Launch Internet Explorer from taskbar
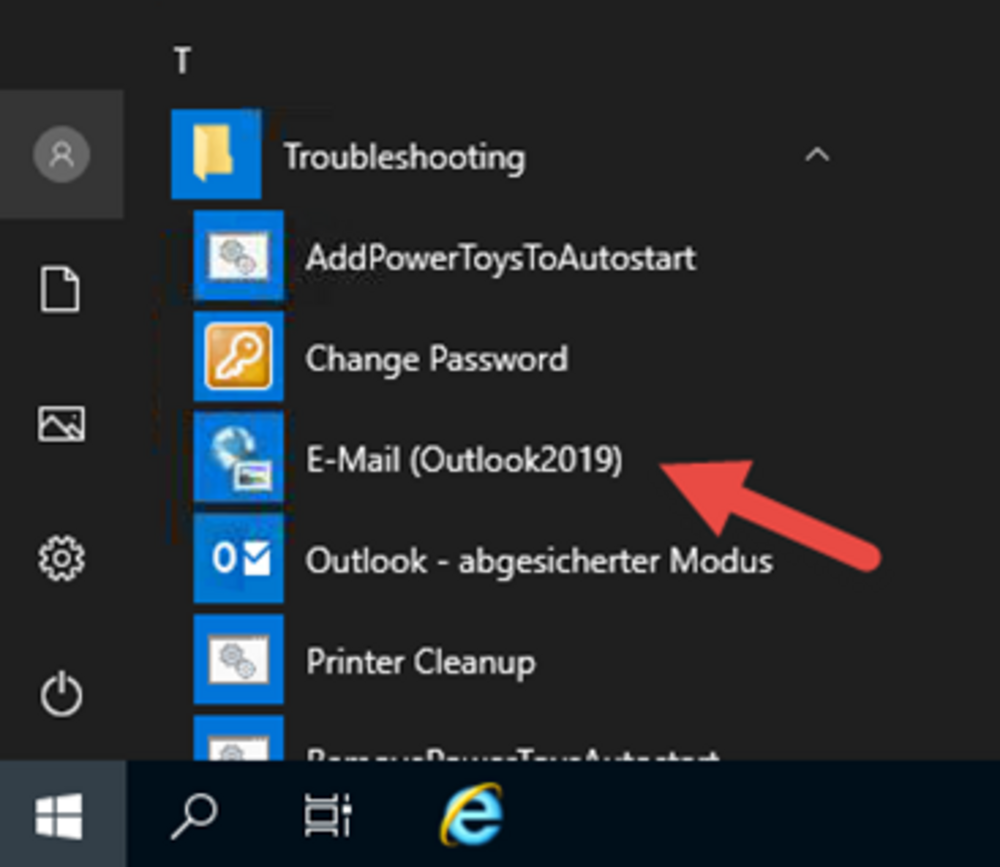This screenshot has width=1000, height=867. point(472,815)
